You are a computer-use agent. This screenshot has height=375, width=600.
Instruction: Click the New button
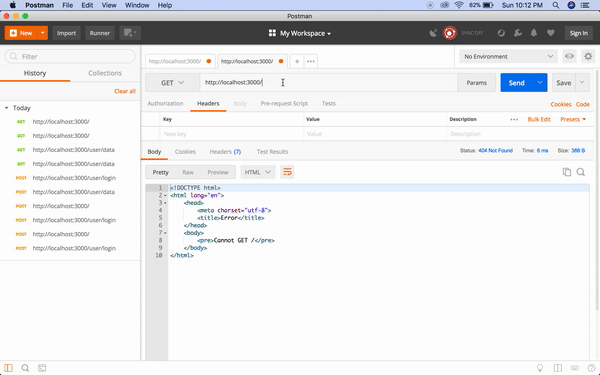pyautogui.click(x=21, y=33)
